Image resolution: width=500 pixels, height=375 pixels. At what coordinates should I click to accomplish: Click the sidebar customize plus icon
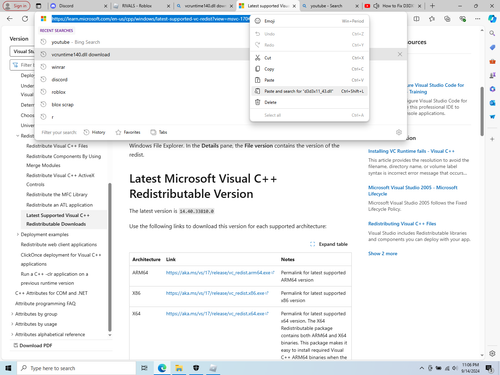click(x=492, y=139)
